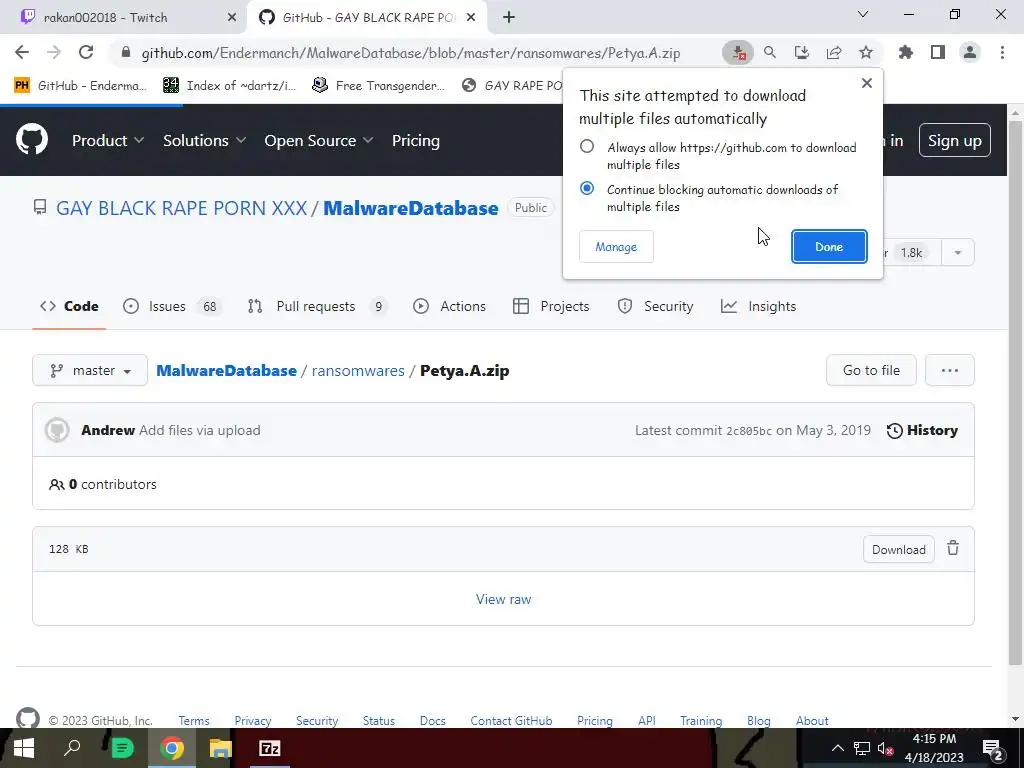Open the notification center icon
The height and width of the screenshot is (768, 1024).
(x=992, y=748)
